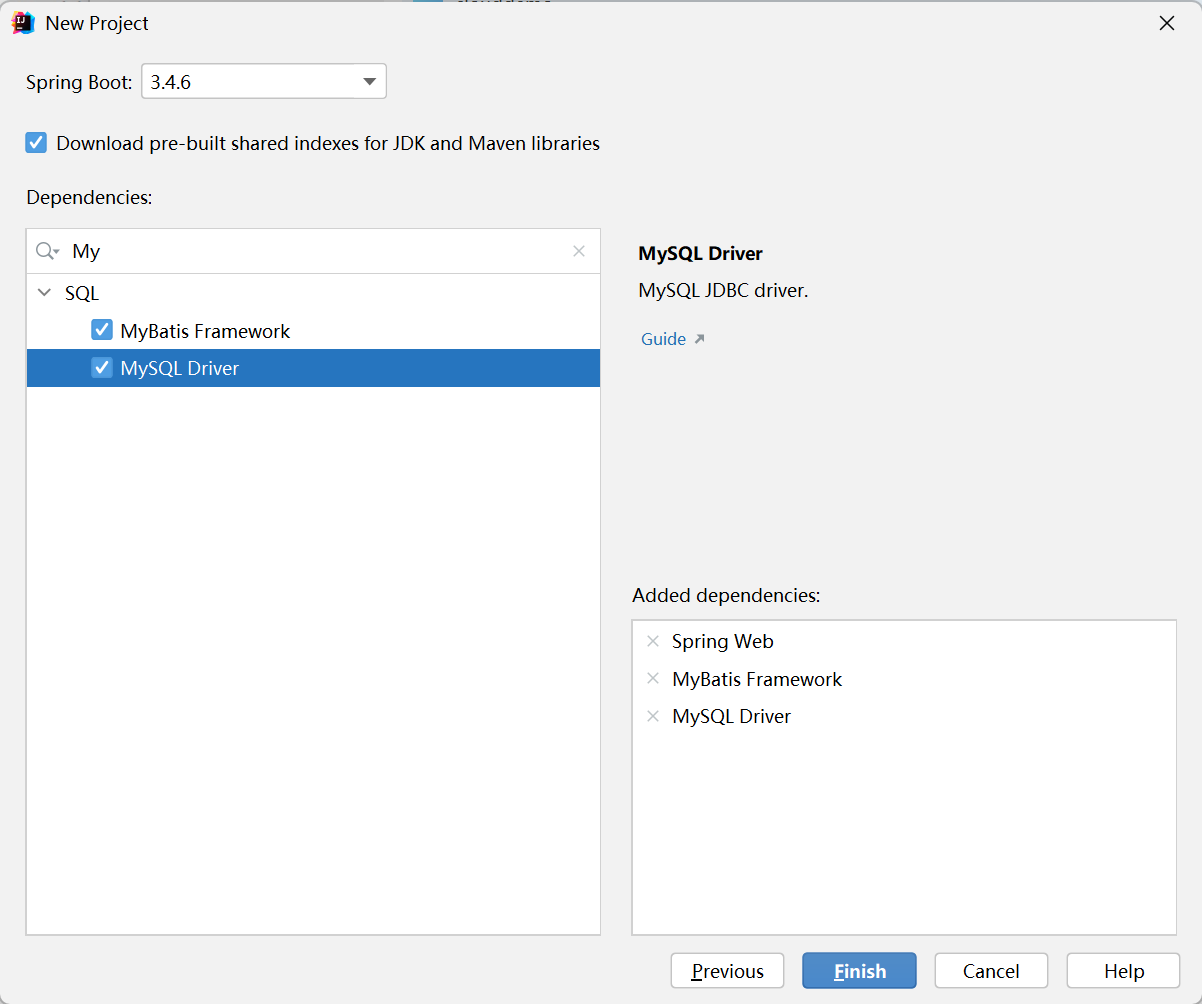Select the MySQL Driver row in tree
This screenshot has height=1004, width=1202.
pyautogui.click(x=313, y=368)
